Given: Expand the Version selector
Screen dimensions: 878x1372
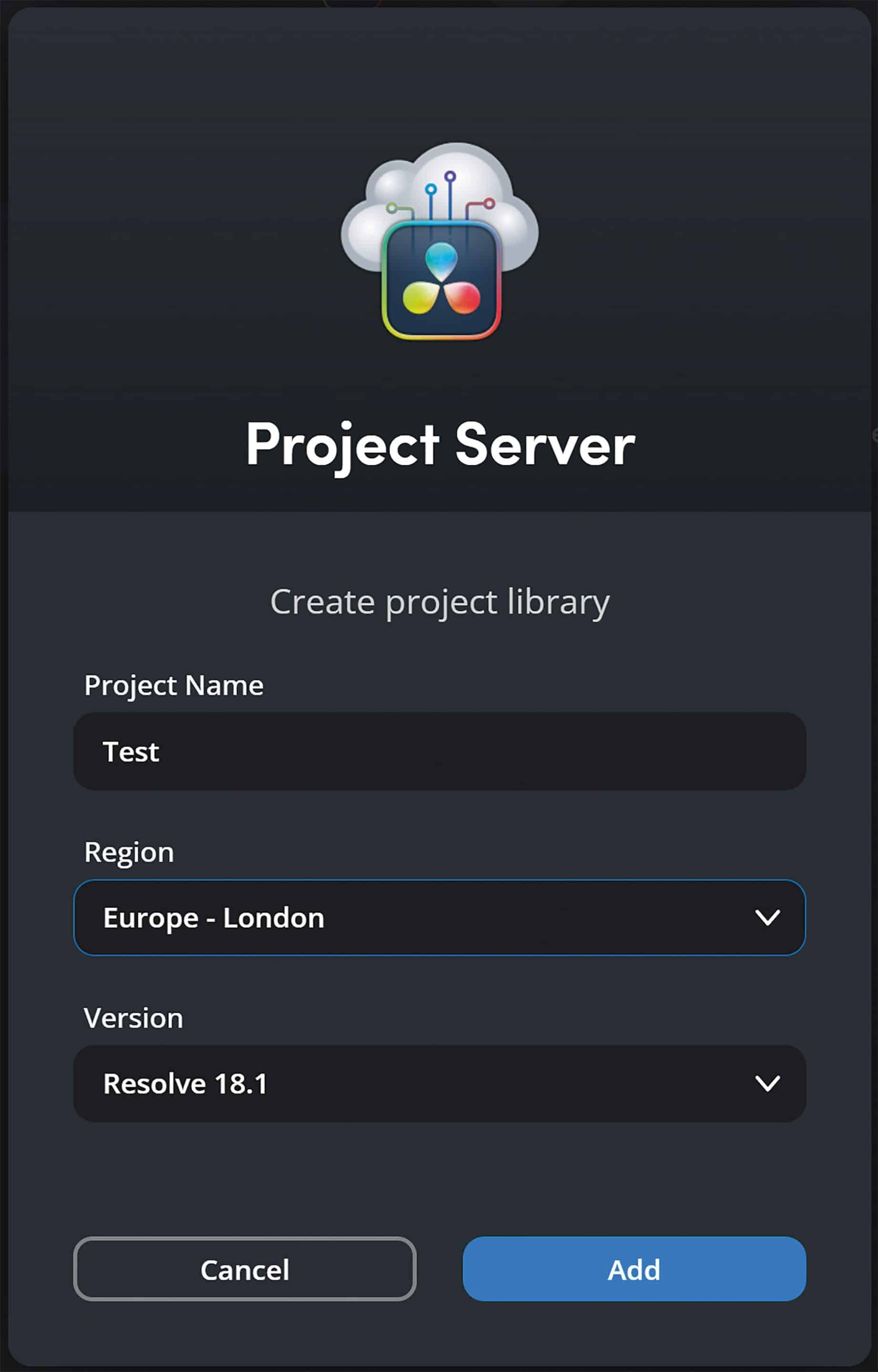Looking at the screenshot, I should point(439,1083).
